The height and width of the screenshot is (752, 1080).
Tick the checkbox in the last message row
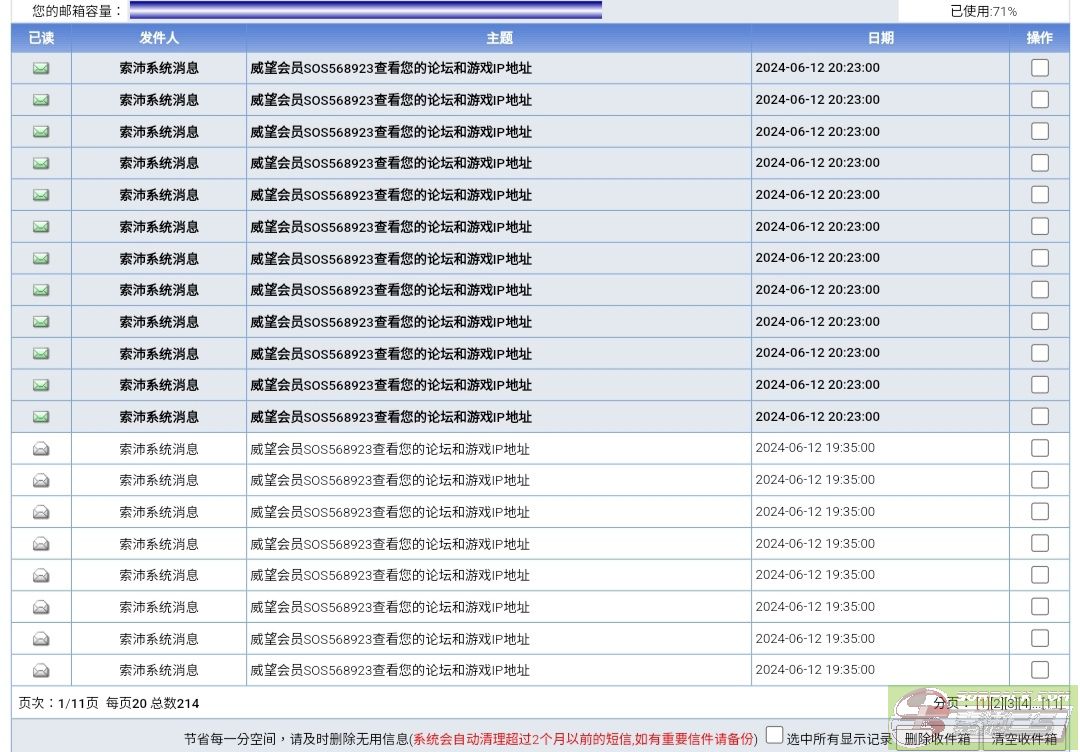pyautogui.click(x=1040, y=670)
